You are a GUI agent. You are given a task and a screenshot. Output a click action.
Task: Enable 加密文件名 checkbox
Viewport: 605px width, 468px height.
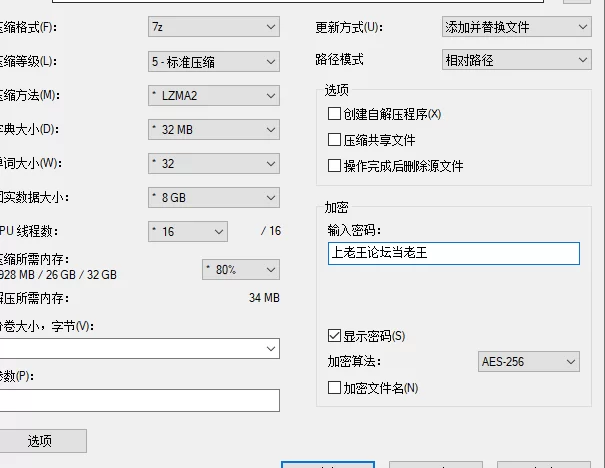[x=334, y=387]
